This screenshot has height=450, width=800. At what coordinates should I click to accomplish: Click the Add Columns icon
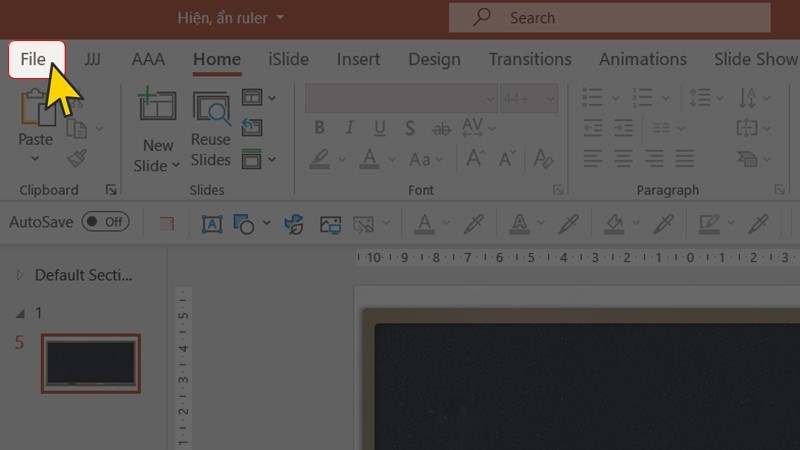coord(661,128)
